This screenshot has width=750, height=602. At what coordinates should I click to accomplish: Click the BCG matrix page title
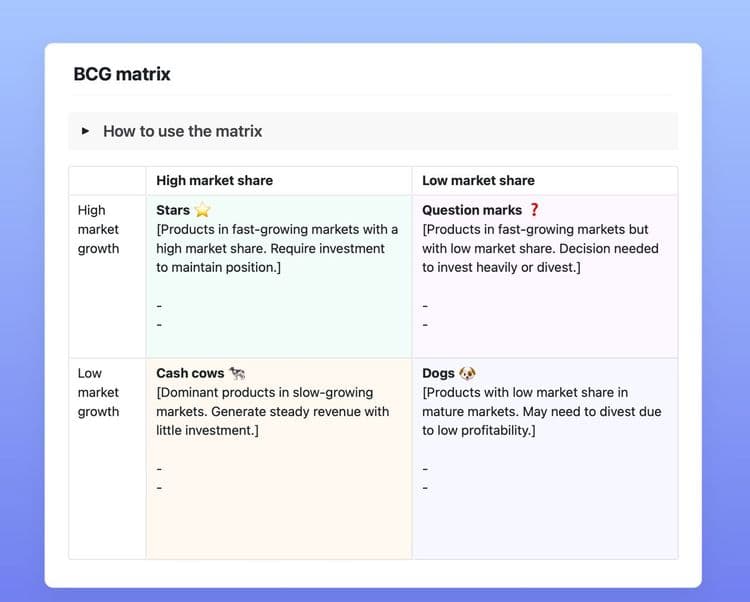122,74
